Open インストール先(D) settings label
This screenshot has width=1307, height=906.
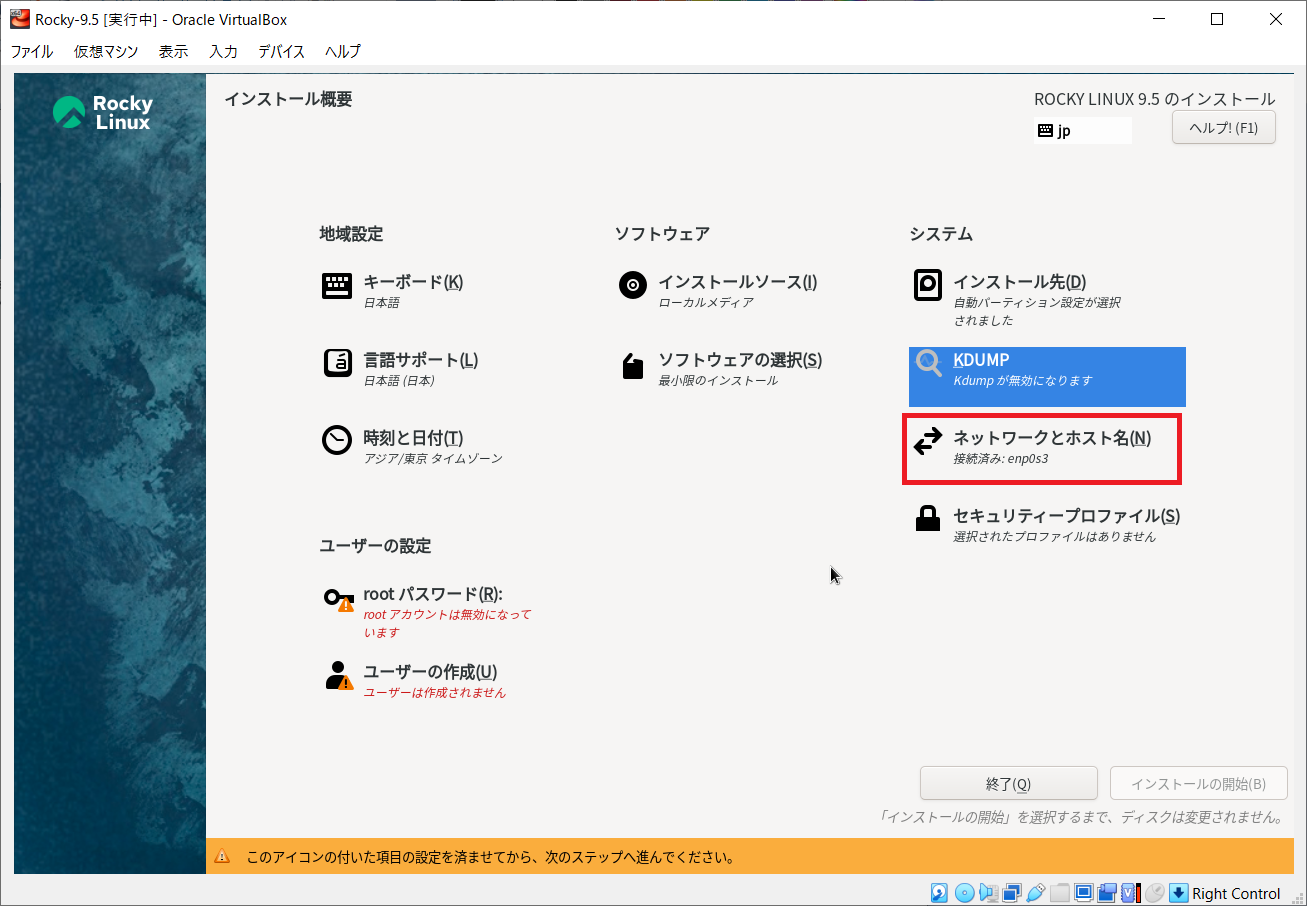pyautogui.click(x=1019, y=282)
